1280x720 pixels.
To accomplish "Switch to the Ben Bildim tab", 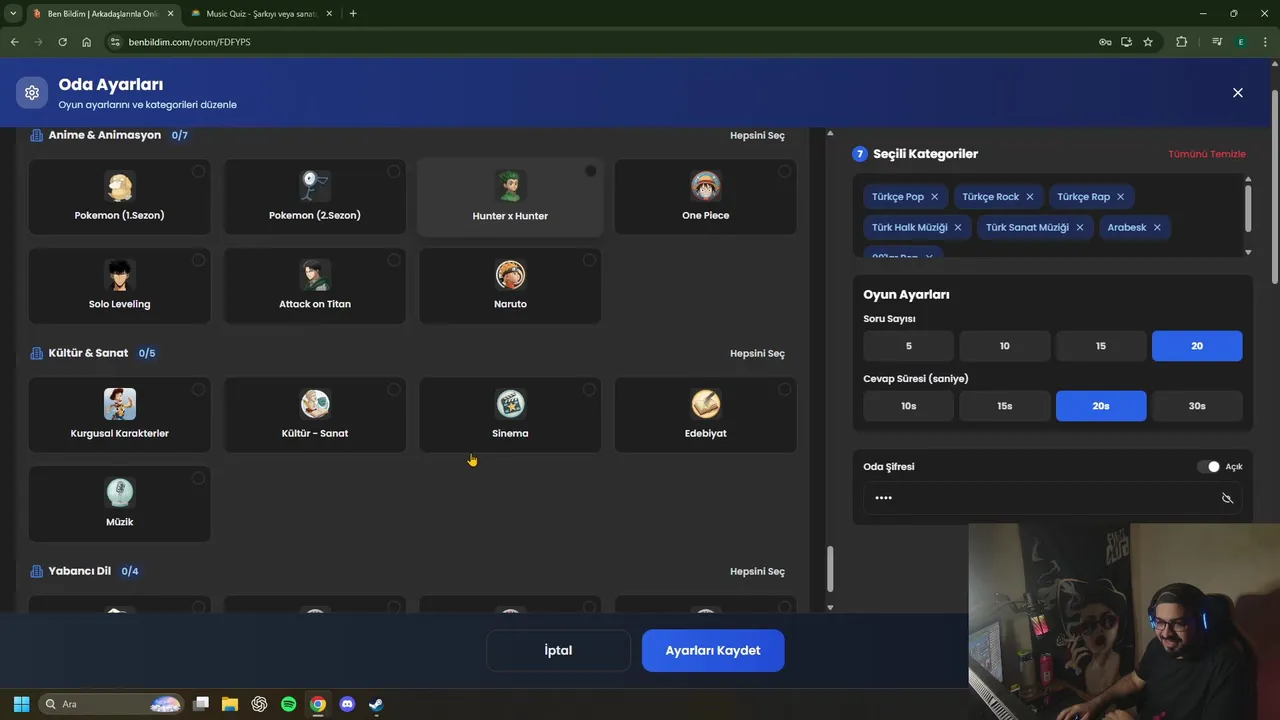I will 100,14.
